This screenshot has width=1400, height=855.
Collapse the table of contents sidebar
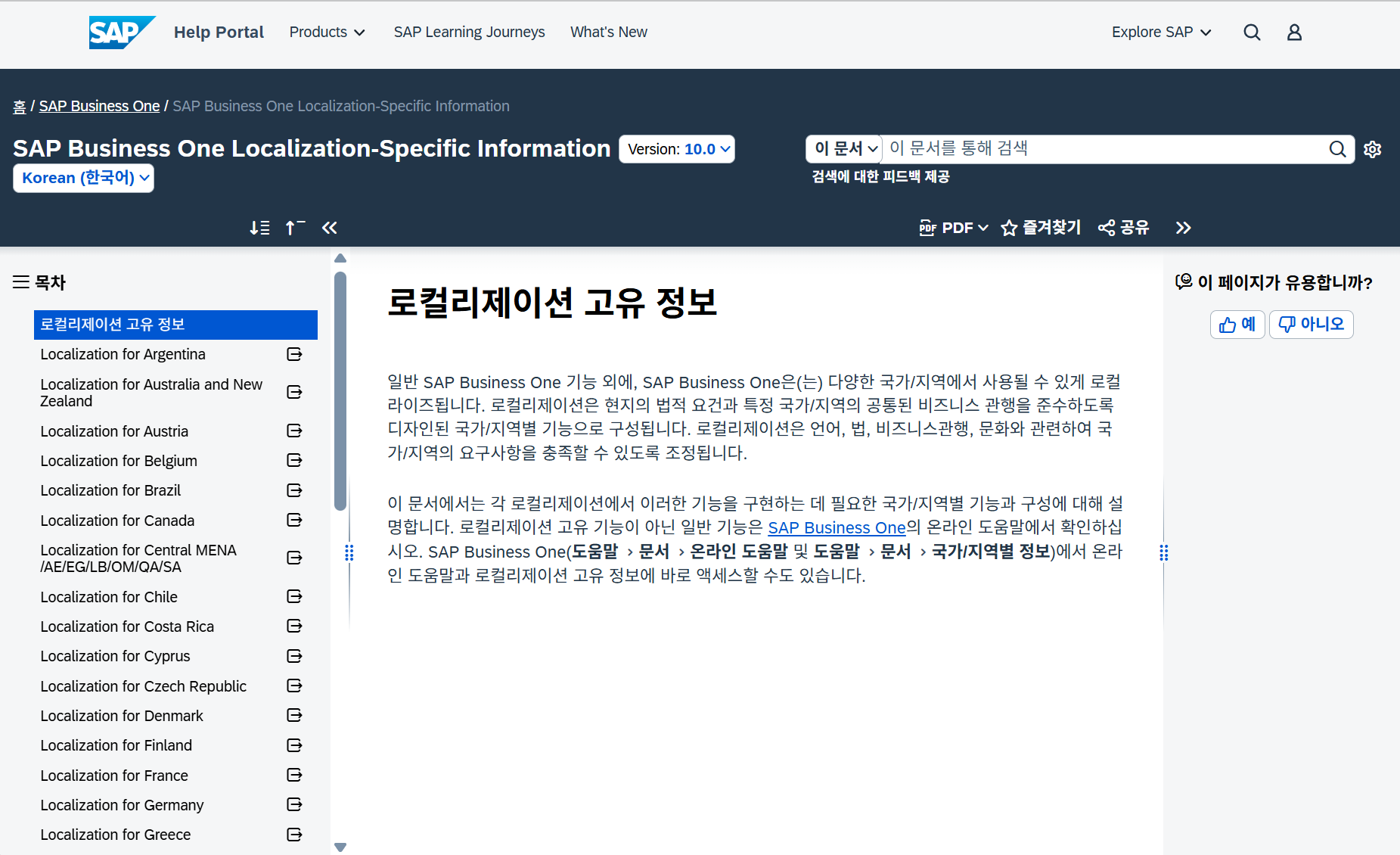click(329, 227)
